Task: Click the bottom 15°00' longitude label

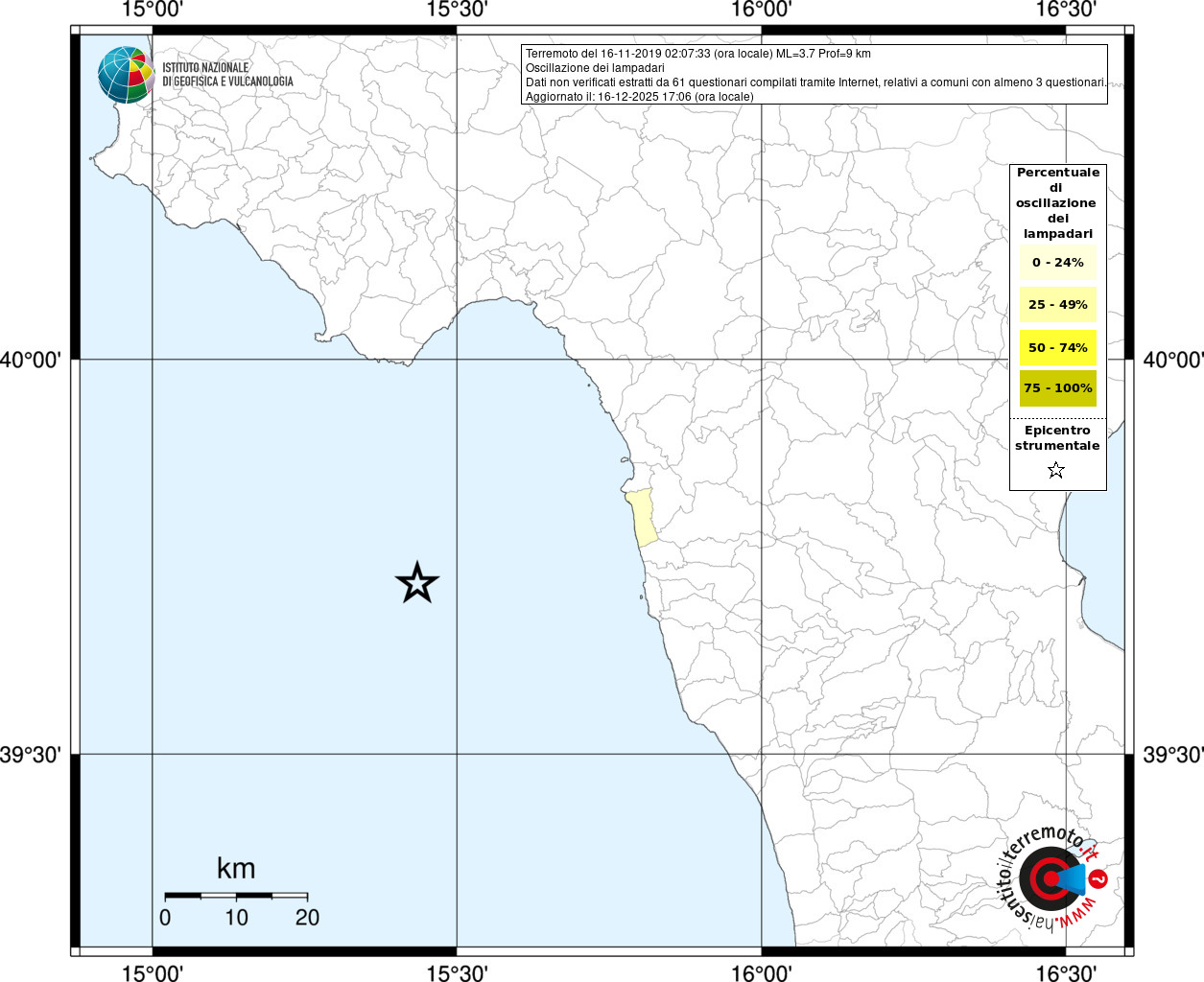Action: tap(153, 972)
